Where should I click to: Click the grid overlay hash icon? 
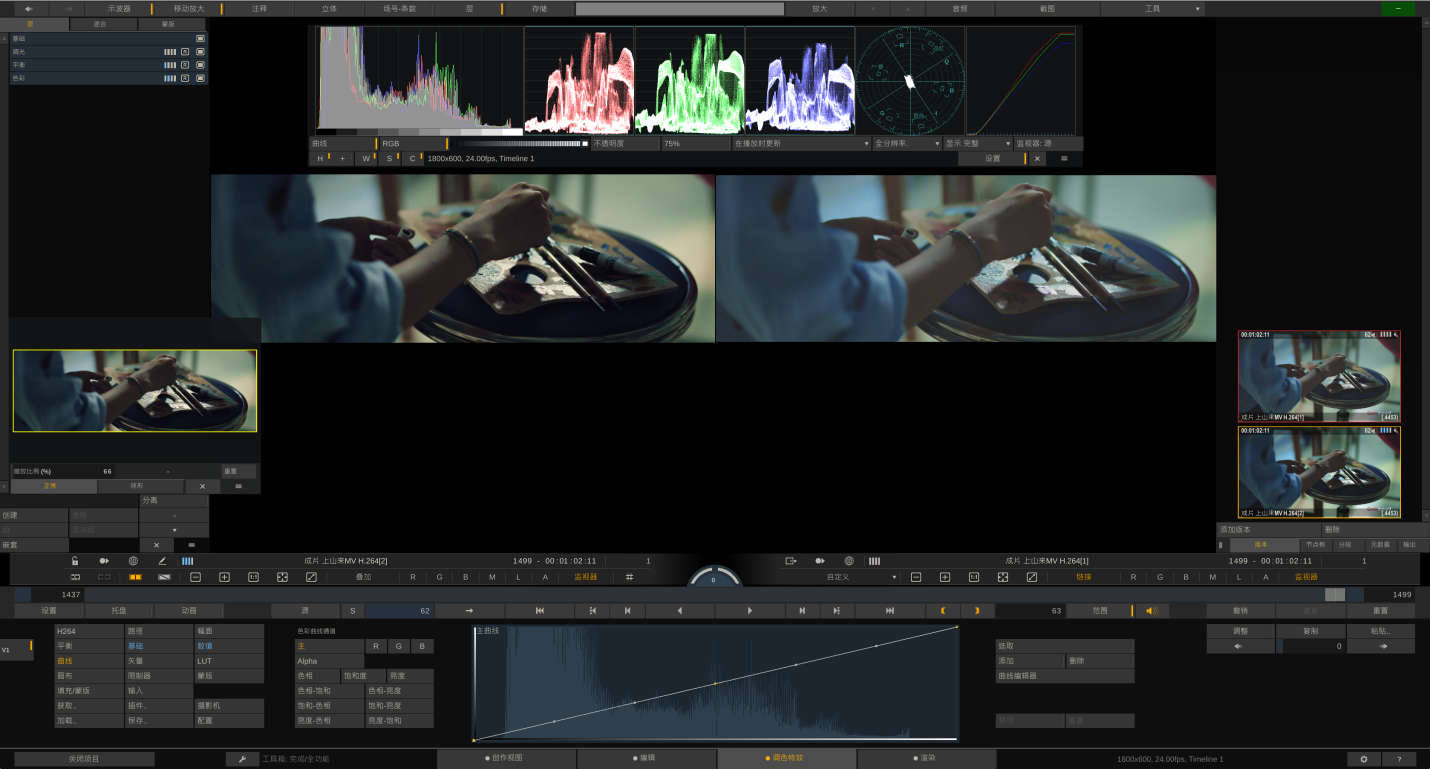point(629,577)
